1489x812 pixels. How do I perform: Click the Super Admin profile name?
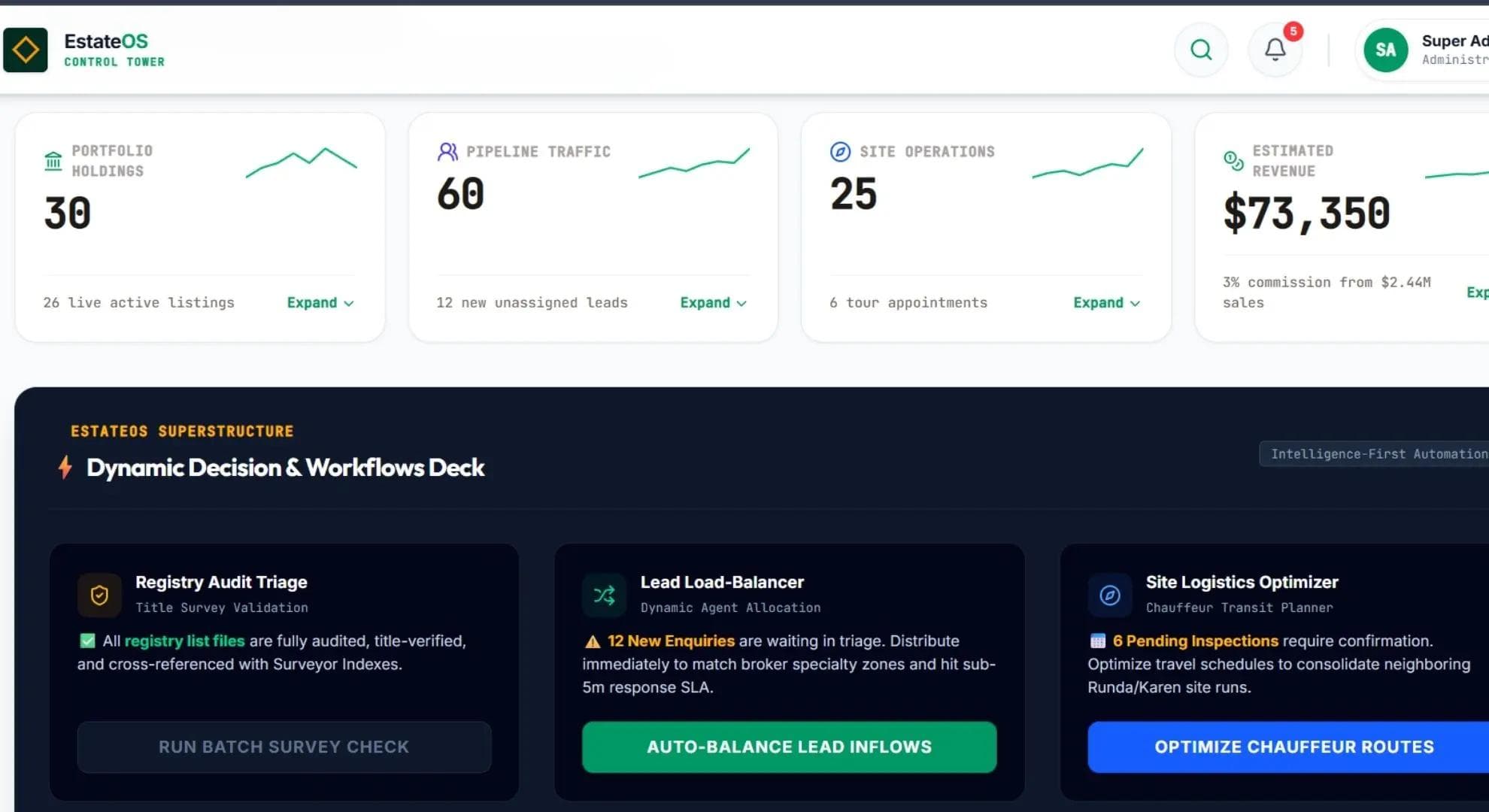point(1454,41)
